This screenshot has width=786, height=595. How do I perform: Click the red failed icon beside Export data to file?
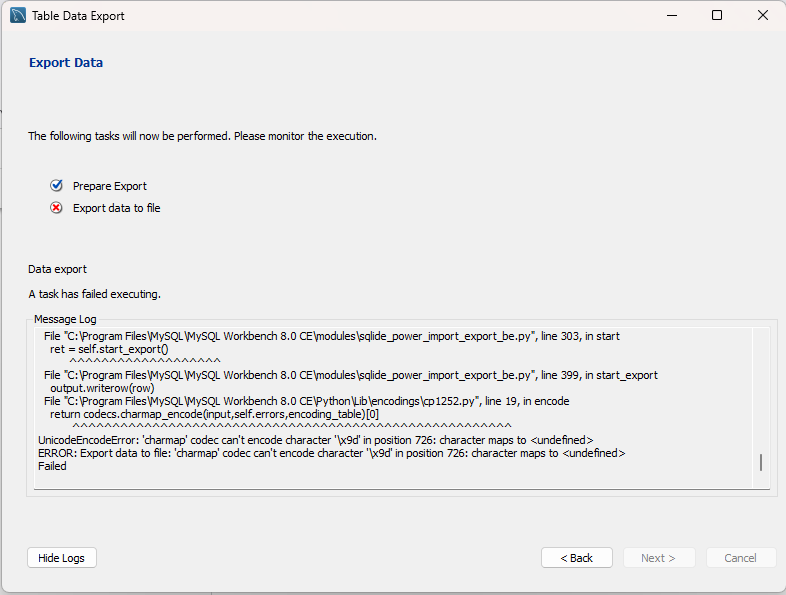click(x=56, y=208)
